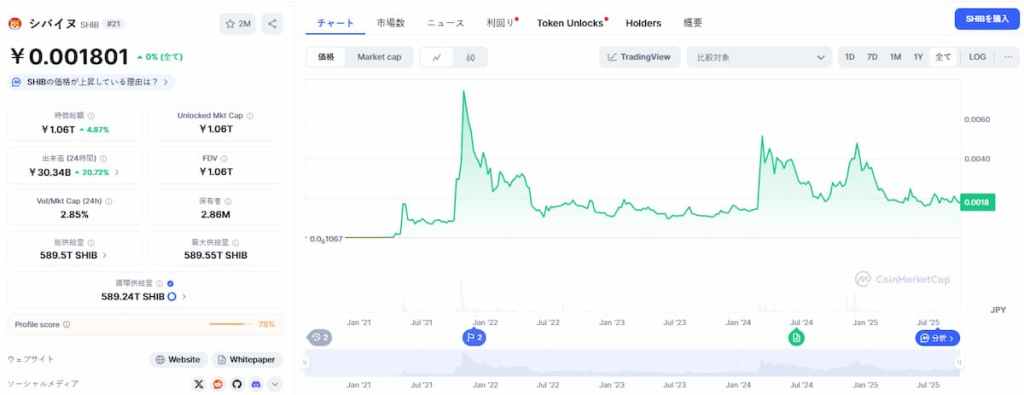The height and width of the screenshot is (395, 1024).
Task: Click the star watchlist icon
Action: tap(230, 24)
